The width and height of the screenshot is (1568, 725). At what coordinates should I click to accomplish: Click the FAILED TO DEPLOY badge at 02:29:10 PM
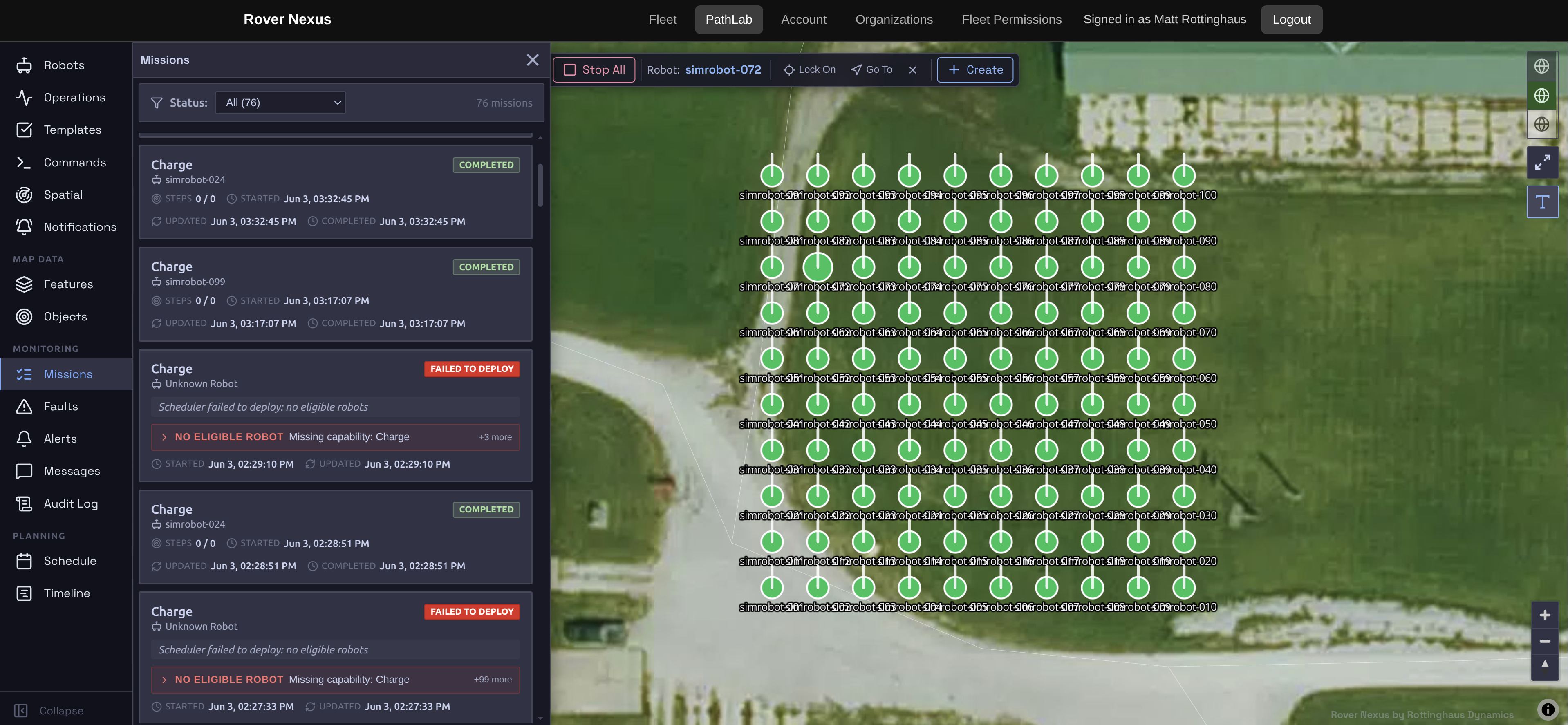click(472, 369)
